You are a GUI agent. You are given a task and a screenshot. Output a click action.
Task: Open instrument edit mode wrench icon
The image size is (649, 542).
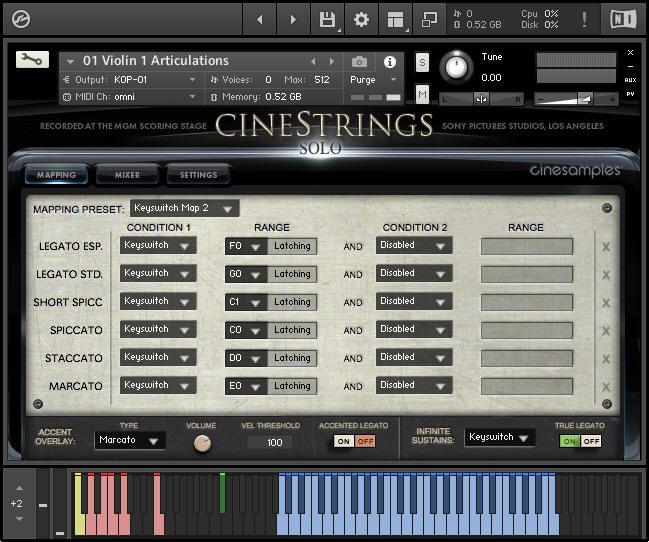pos(32,60)
